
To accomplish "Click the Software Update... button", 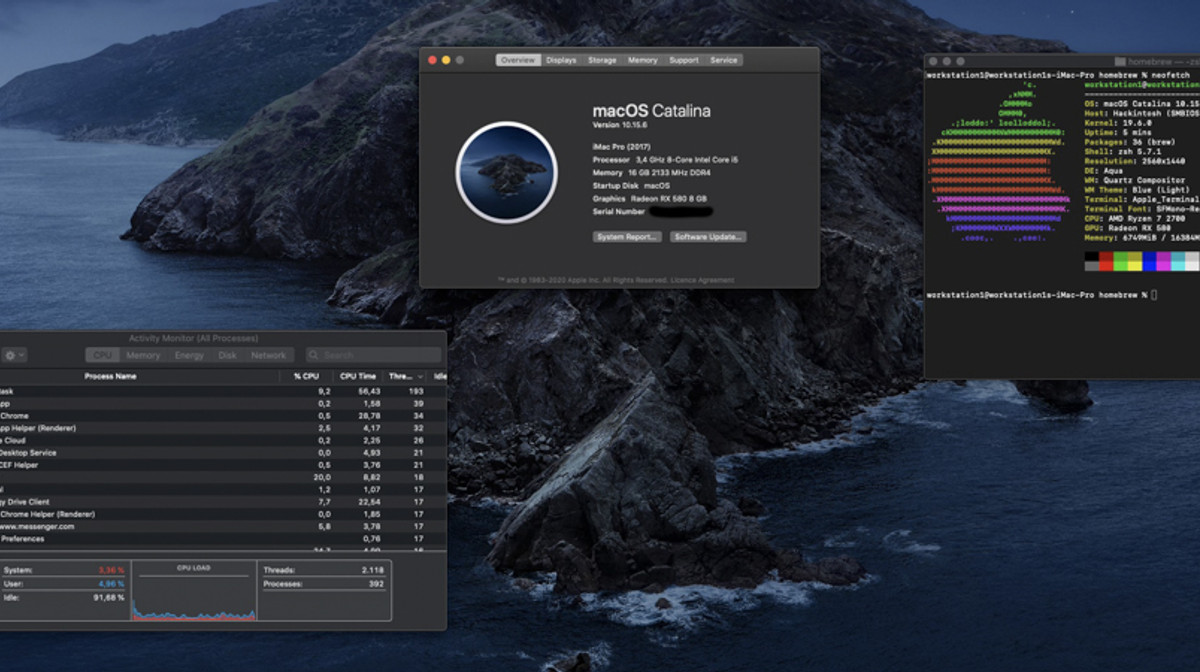I will [x=708, y=237].
